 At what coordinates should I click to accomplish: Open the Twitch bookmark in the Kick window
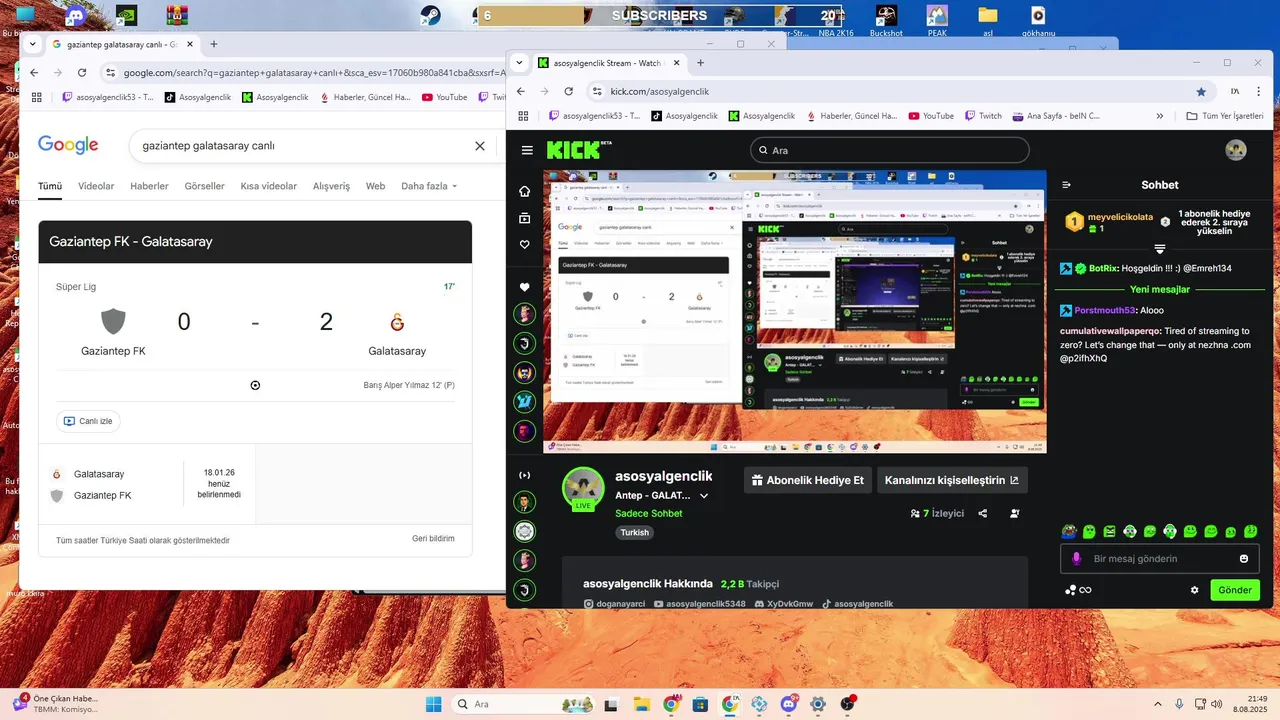coord(983,116)
